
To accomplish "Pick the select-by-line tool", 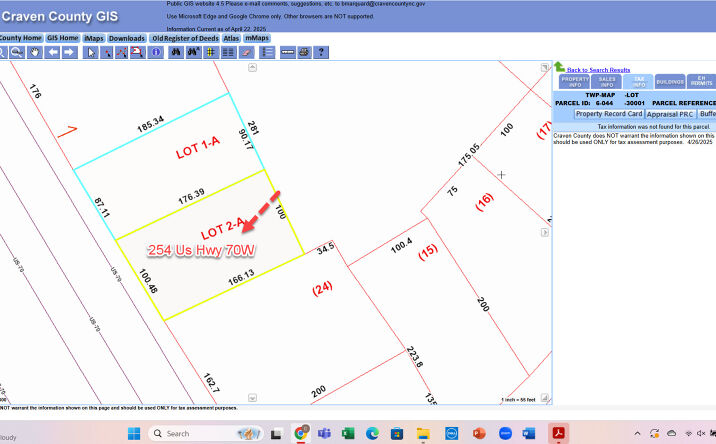I will (x=121, y=52).
